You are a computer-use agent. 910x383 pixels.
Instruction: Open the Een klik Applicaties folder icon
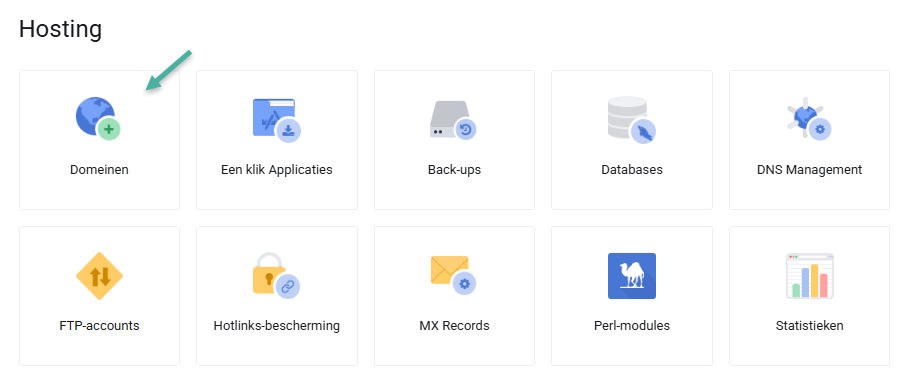coord(277,120)
